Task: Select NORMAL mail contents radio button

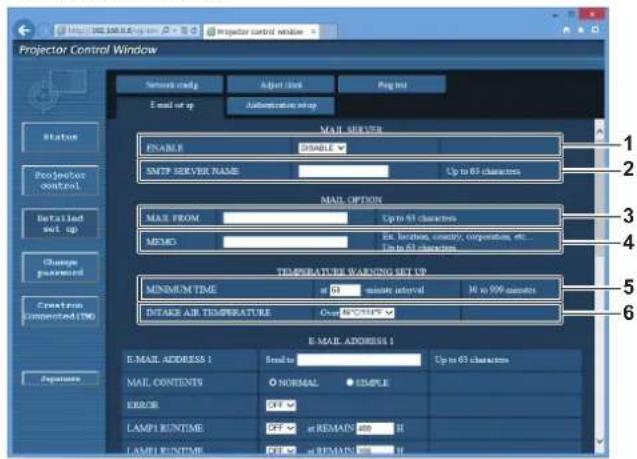Action: [x=273, y=382]
